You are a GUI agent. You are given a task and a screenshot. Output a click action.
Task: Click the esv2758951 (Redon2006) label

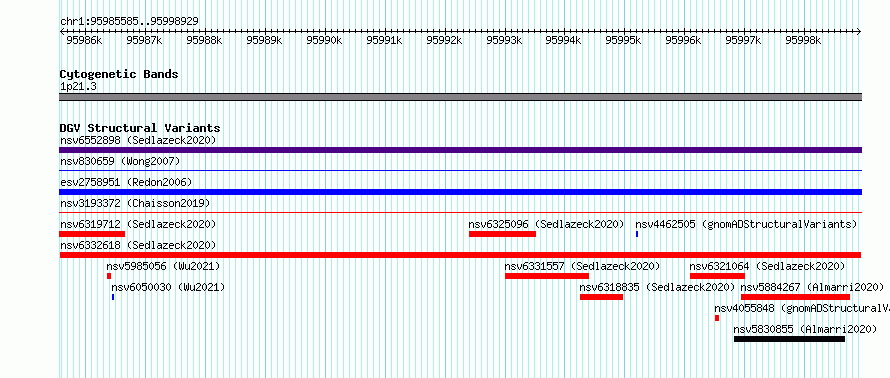click(126, 182)
